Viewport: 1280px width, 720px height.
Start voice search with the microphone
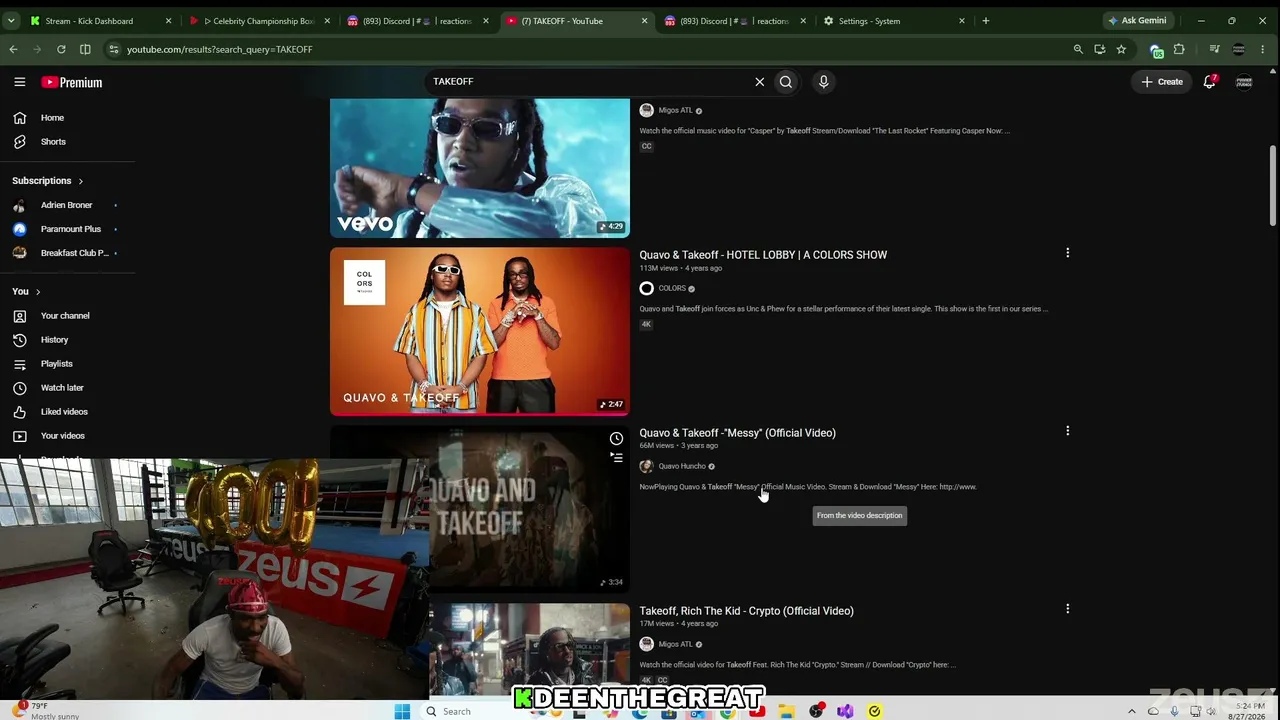(824, 82)
